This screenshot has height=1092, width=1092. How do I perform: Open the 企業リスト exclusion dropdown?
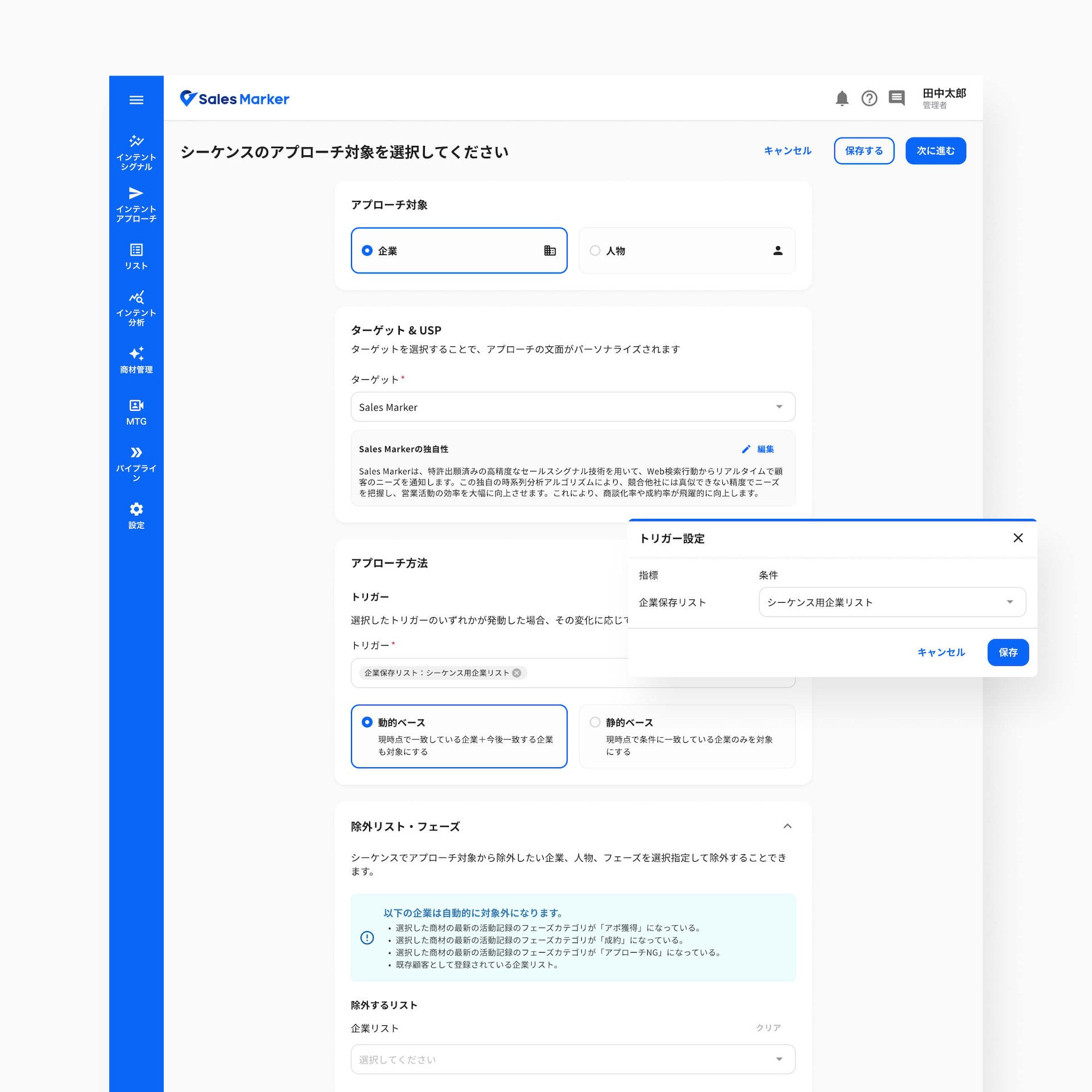pos(573,1059)
